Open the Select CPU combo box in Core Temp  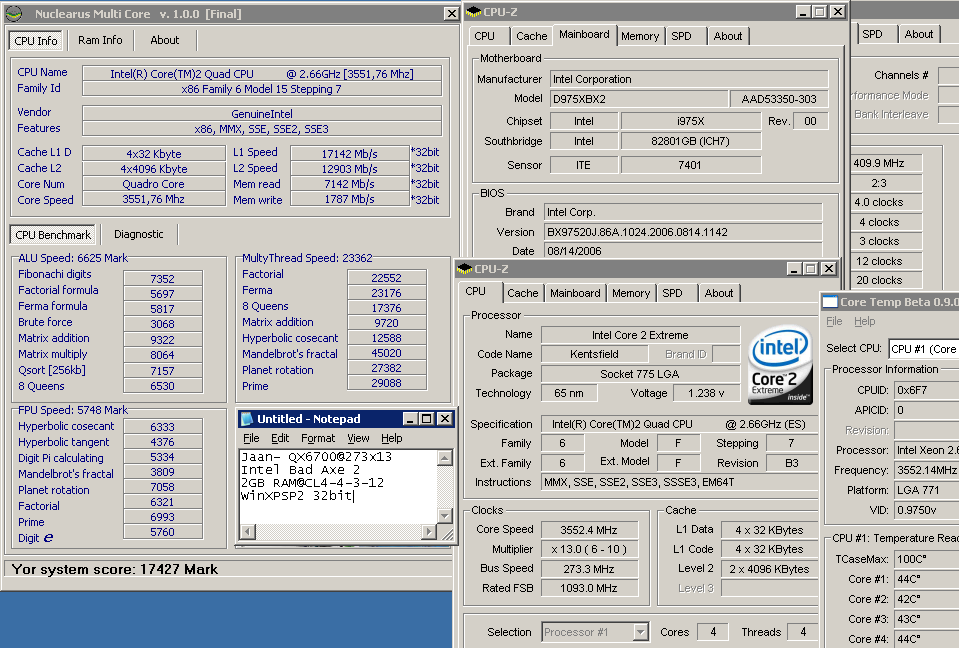[924, 349]
